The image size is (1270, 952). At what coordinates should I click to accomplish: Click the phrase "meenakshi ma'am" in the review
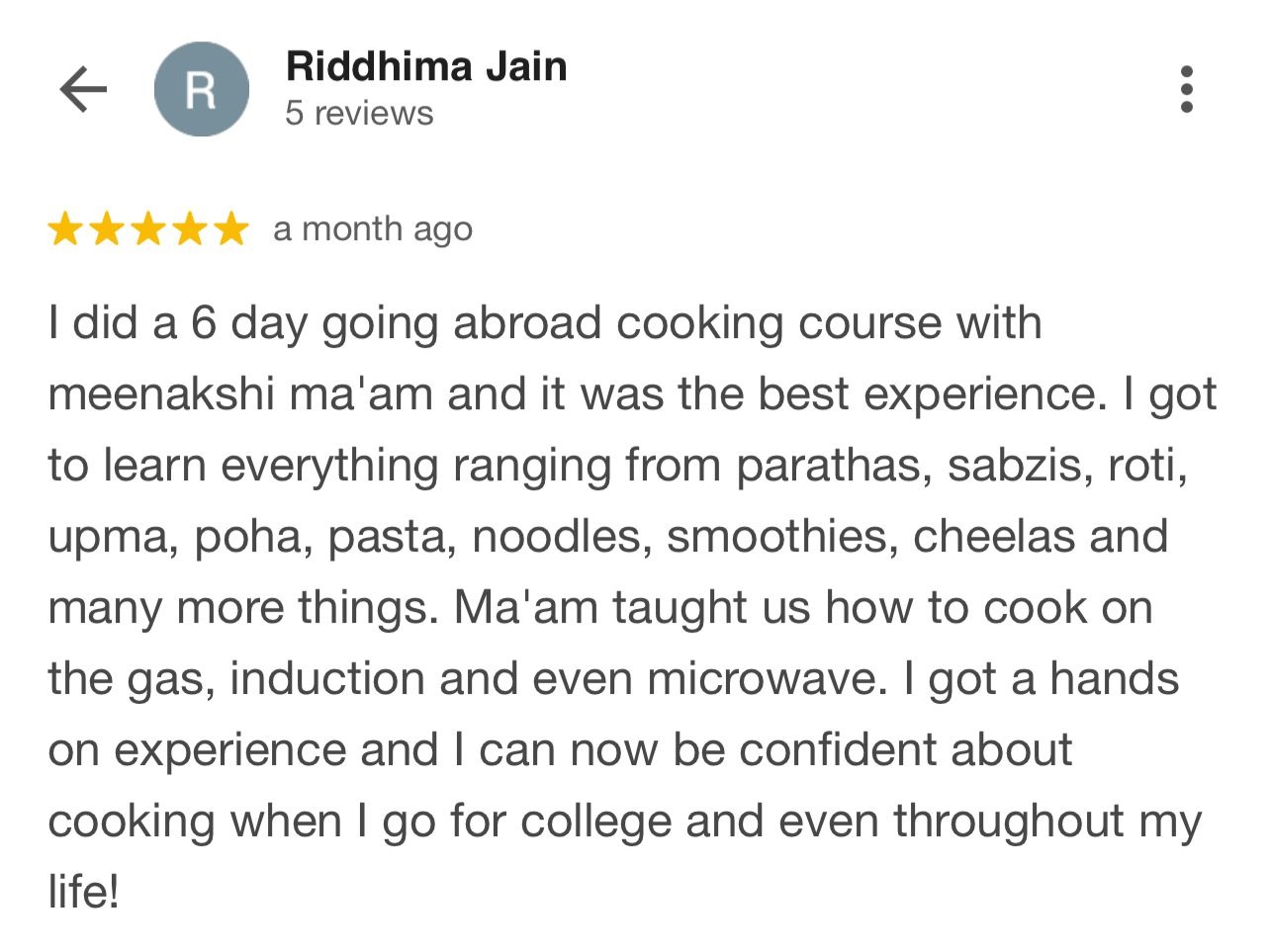[240, 394]
